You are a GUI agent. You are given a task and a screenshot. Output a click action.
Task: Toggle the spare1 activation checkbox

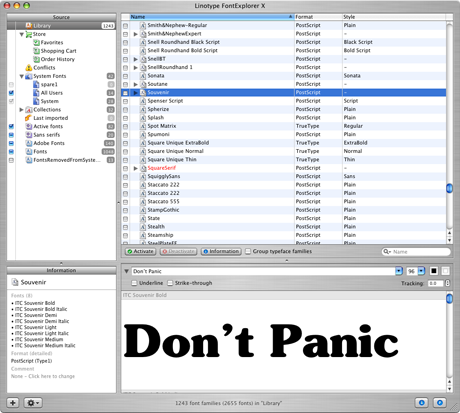pos(11,84)
